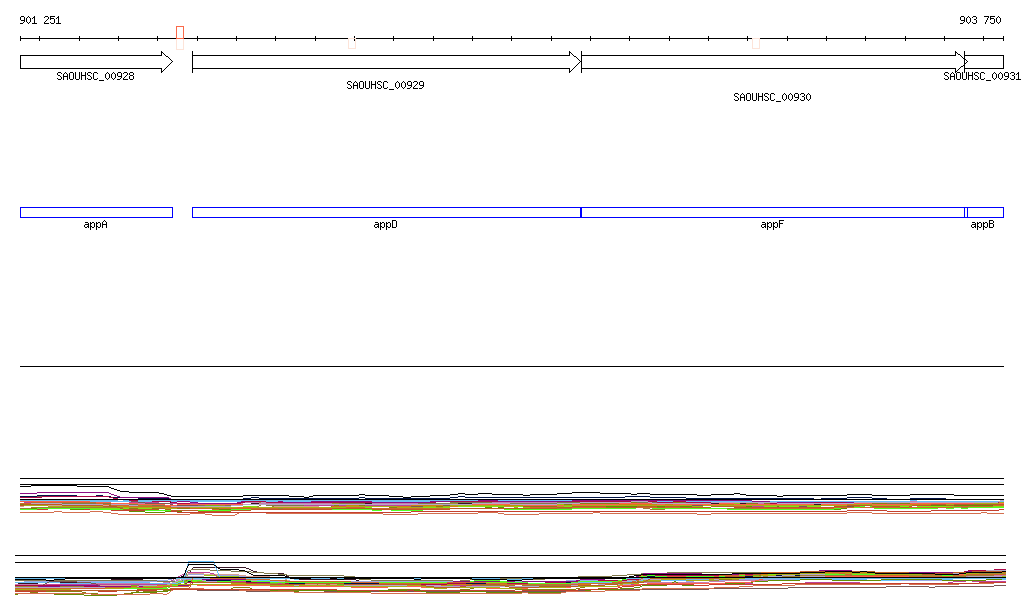Select the blue appA feature box
The height and width of the screenshot is (611, 1024).
pos(96,212)
